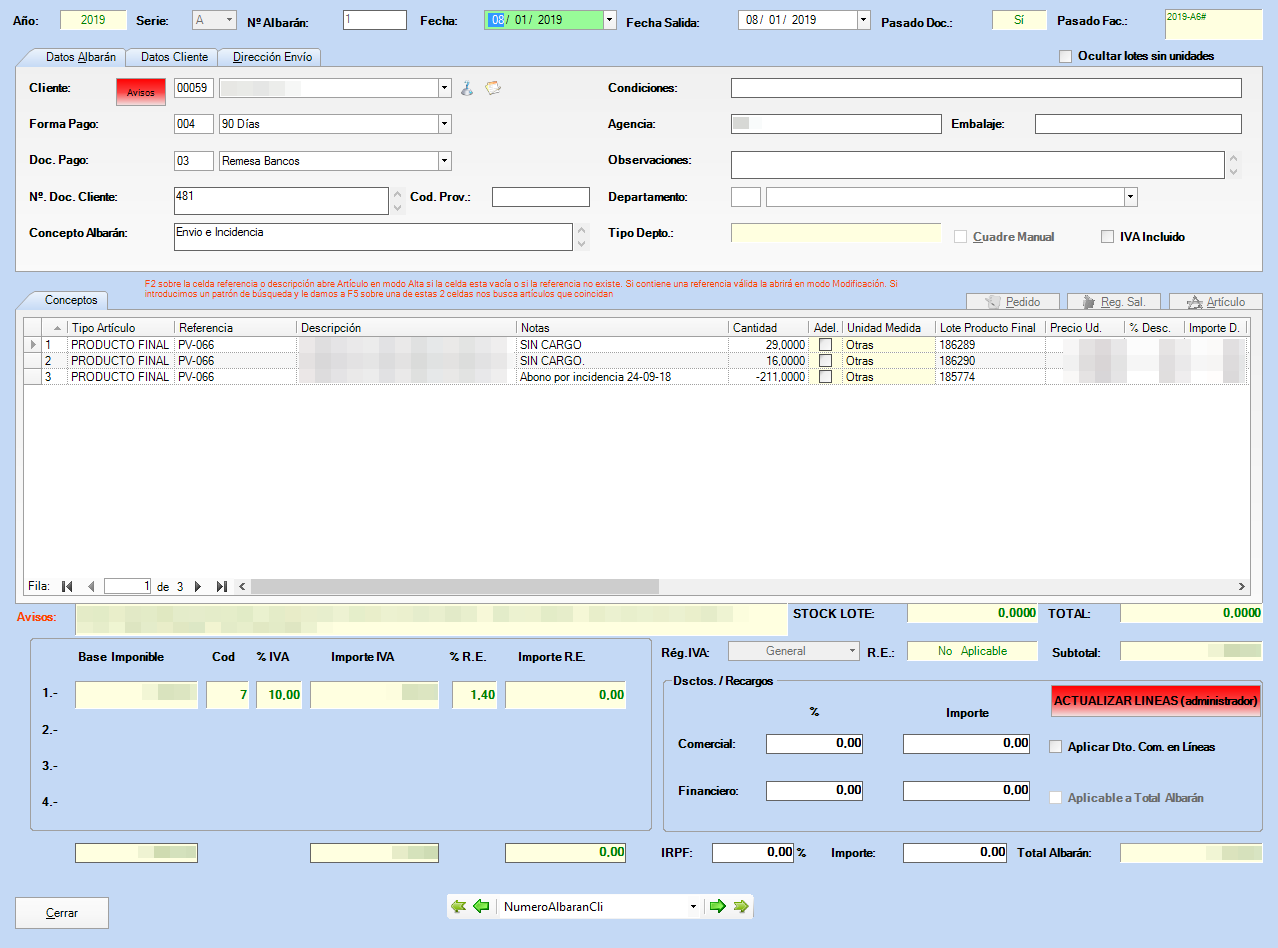Go to the last row in Fila navigator
The width and height of the screenshot is (1278, 948).
tap(222, 586)
